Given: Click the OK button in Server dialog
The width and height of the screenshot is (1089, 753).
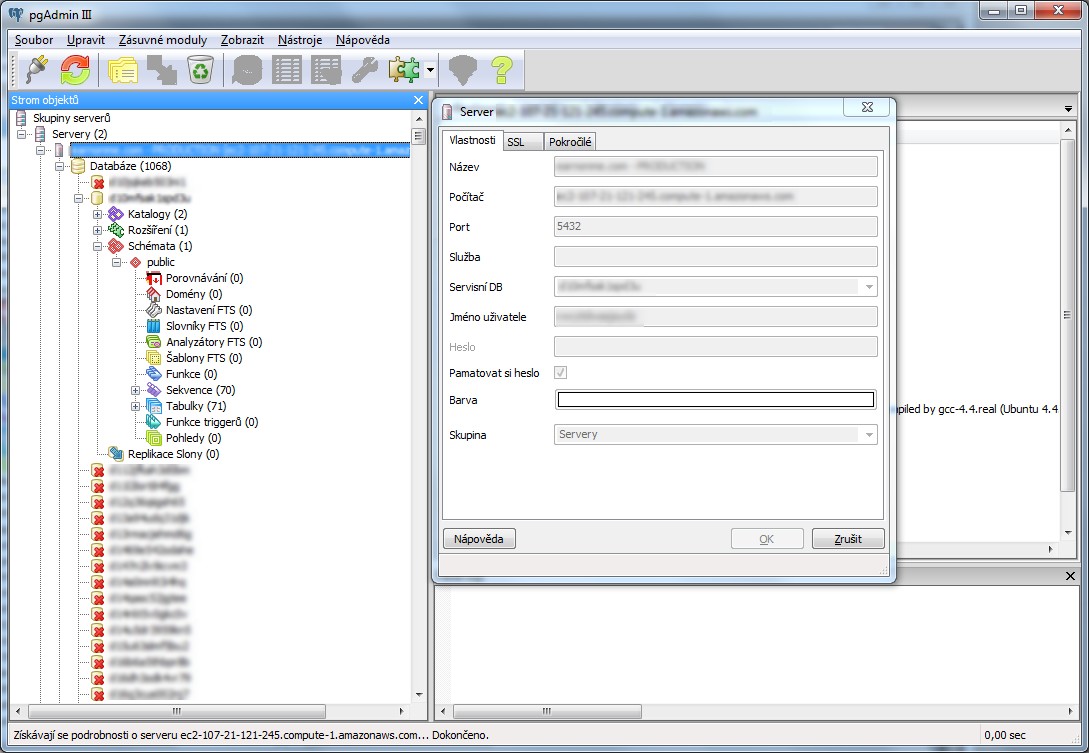Looking at the screenshot, I should (x=767, y=539).
